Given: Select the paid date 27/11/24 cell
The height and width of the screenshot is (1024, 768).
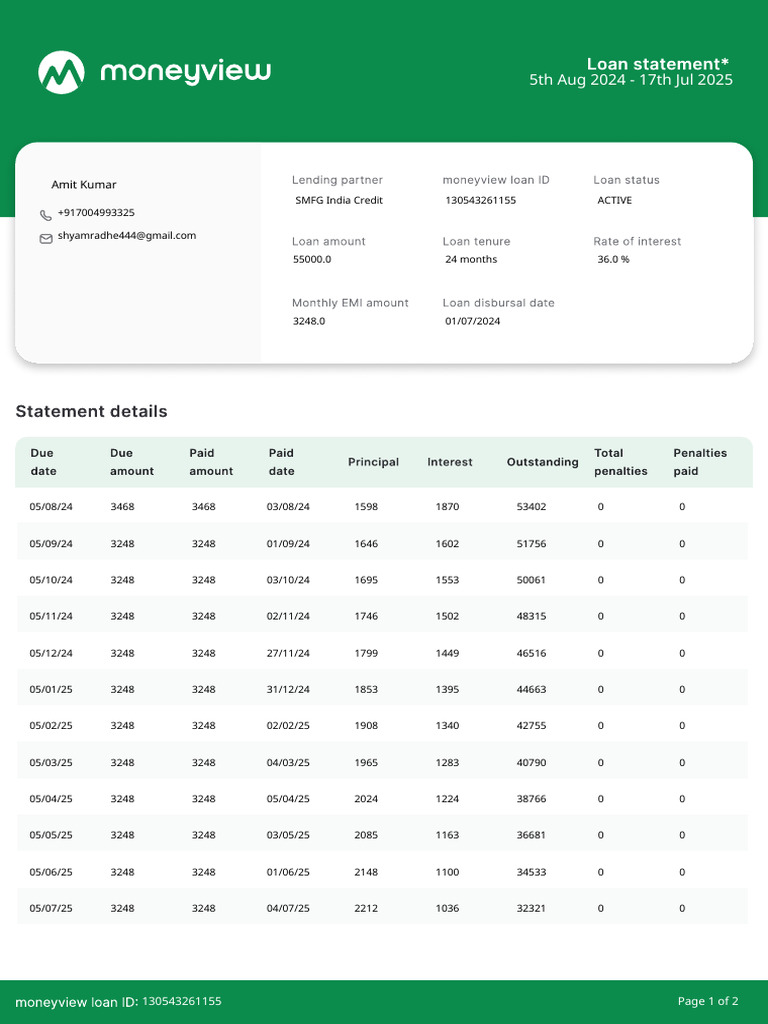Looking at the screenshot, I should (x=288, y=653).
